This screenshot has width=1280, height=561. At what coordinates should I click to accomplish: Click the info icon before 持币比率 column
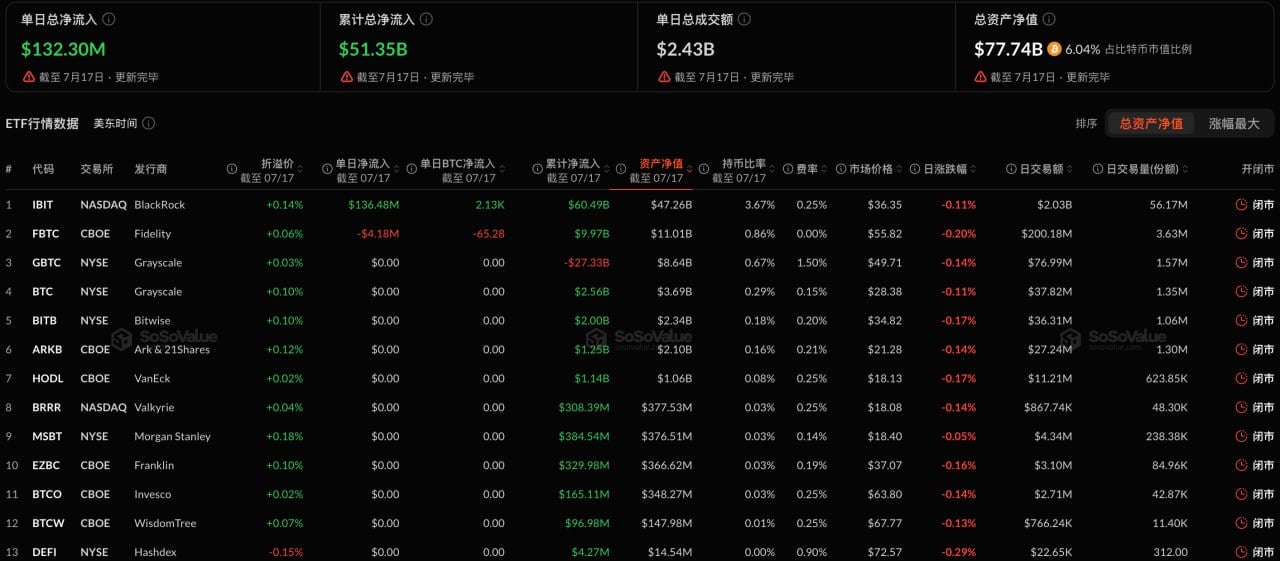coord(704,169)
